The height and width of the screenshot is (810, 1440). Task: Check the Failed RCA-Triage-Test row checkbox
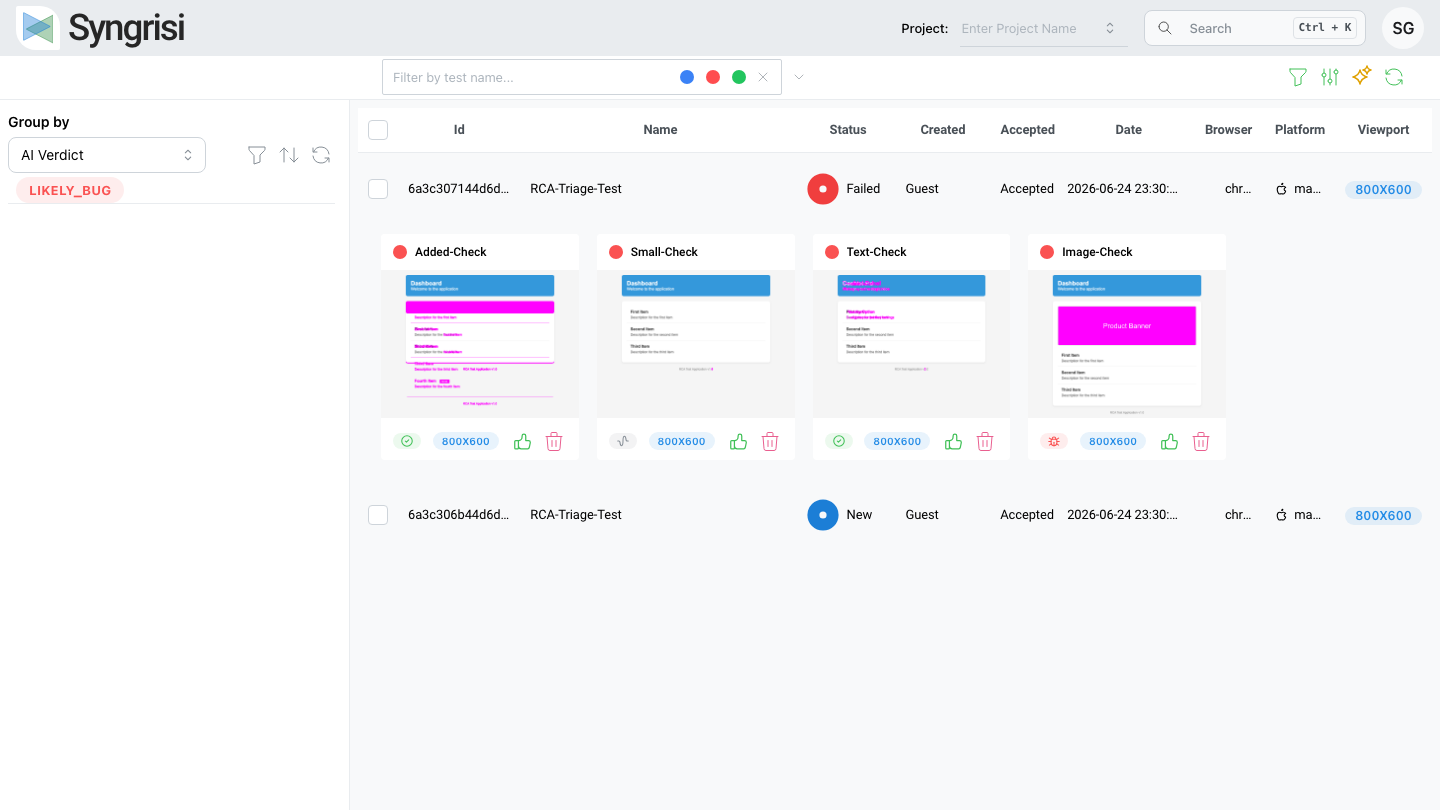pos(378,189)
